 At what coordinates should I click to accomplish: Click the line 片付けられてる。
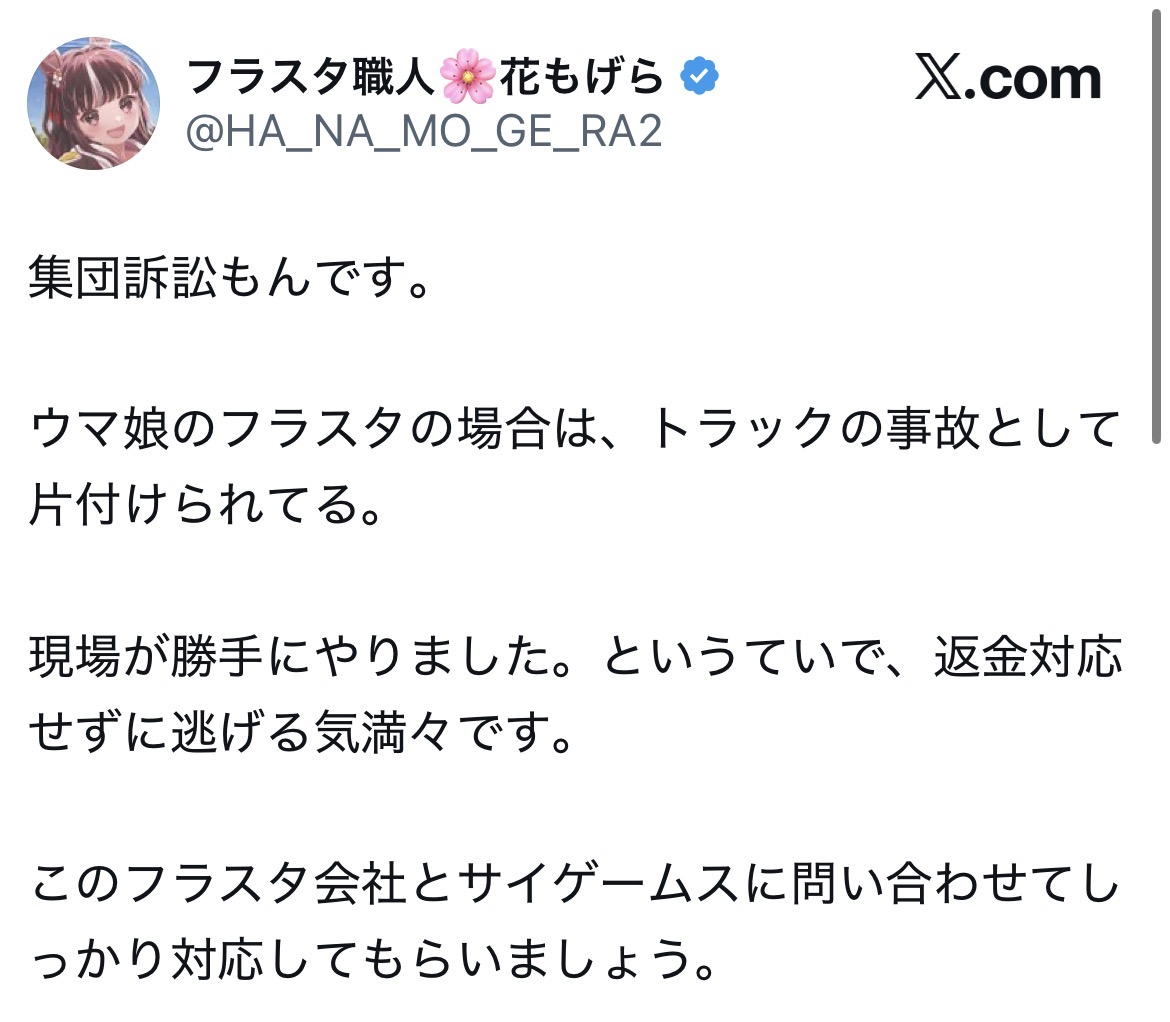click(207, 507)
